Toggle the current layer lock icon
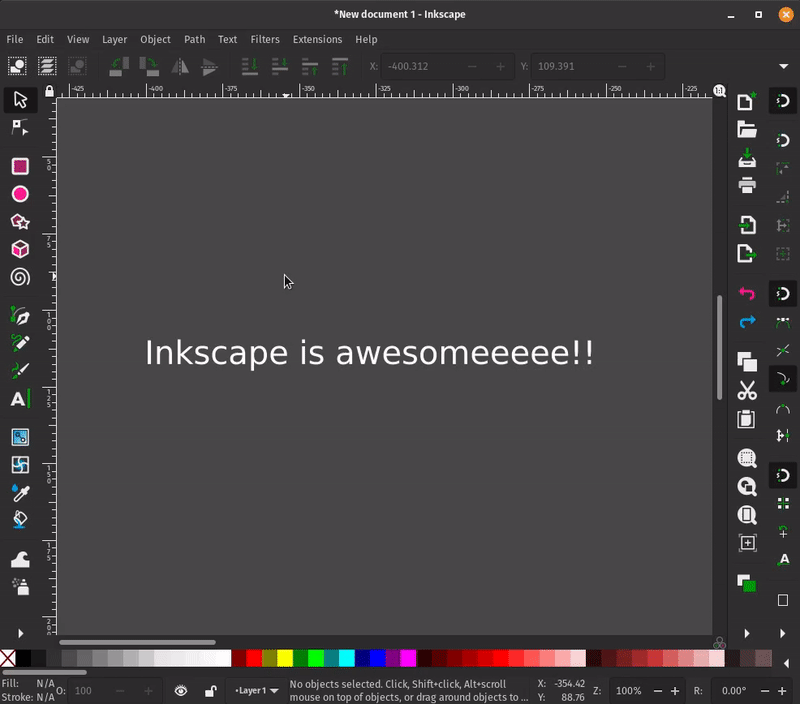 point(210,690)
